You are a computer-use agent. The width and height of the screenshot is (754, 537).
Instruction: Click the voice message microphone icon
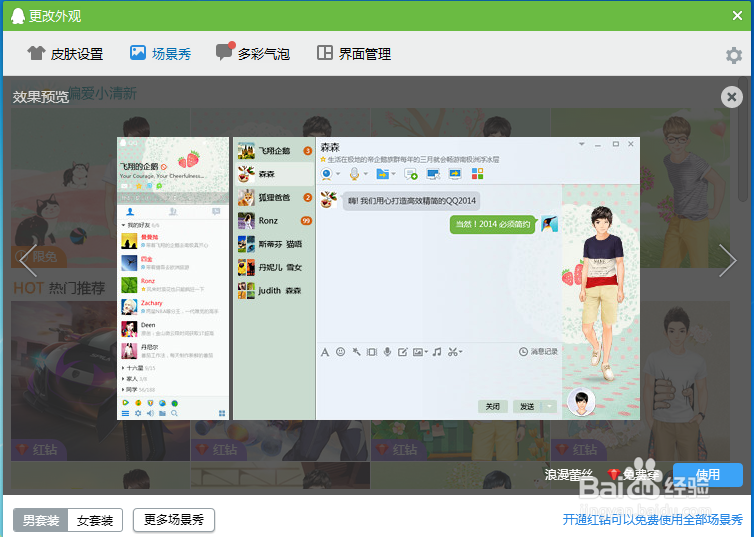[387, 352]
